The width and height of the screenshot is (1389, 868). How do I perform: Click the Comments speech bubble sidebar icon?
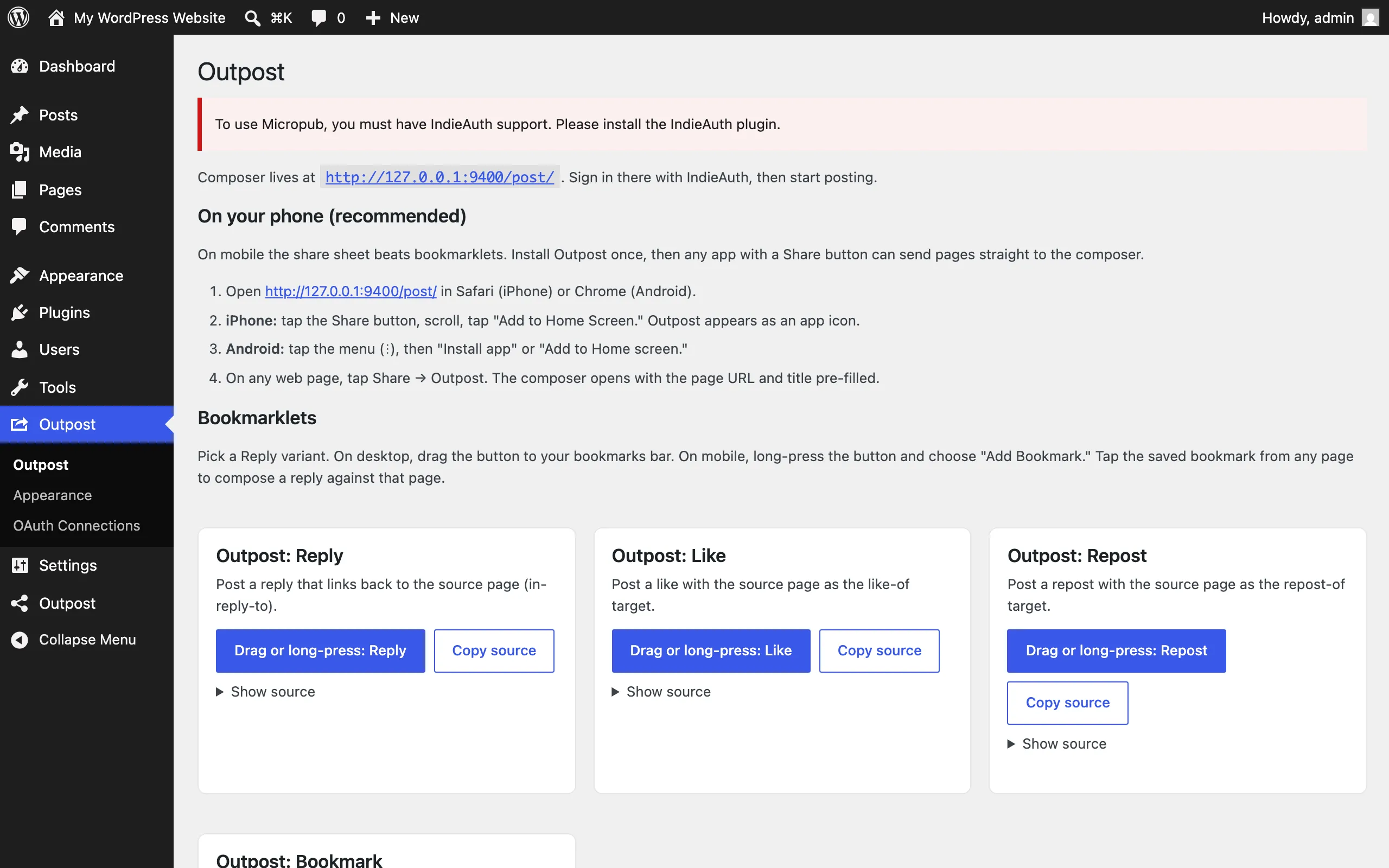click(x=20, y=227)
